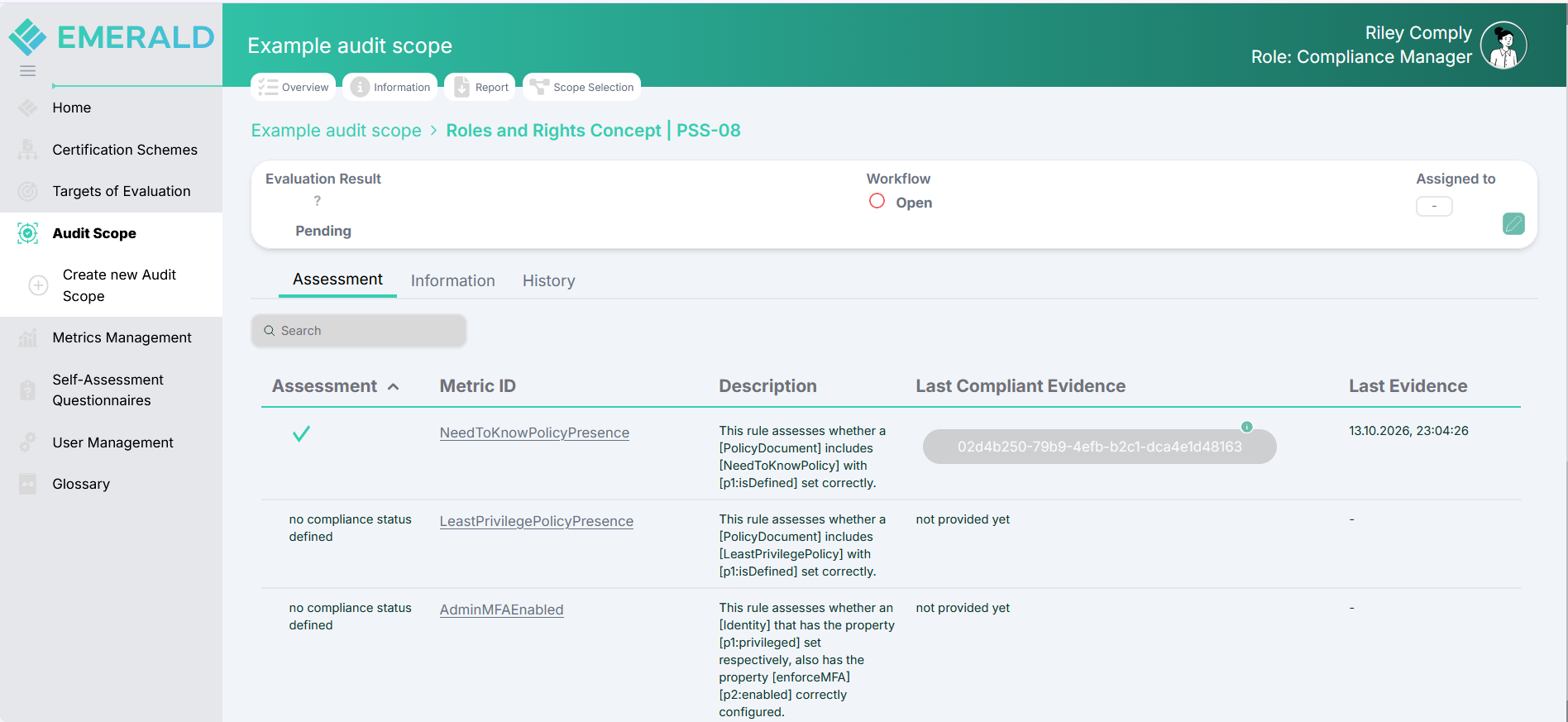The width and height of the screenshot is (1568, 722).
Task: Click the info badge on evidence ID
Action: tap(1246, 427)
